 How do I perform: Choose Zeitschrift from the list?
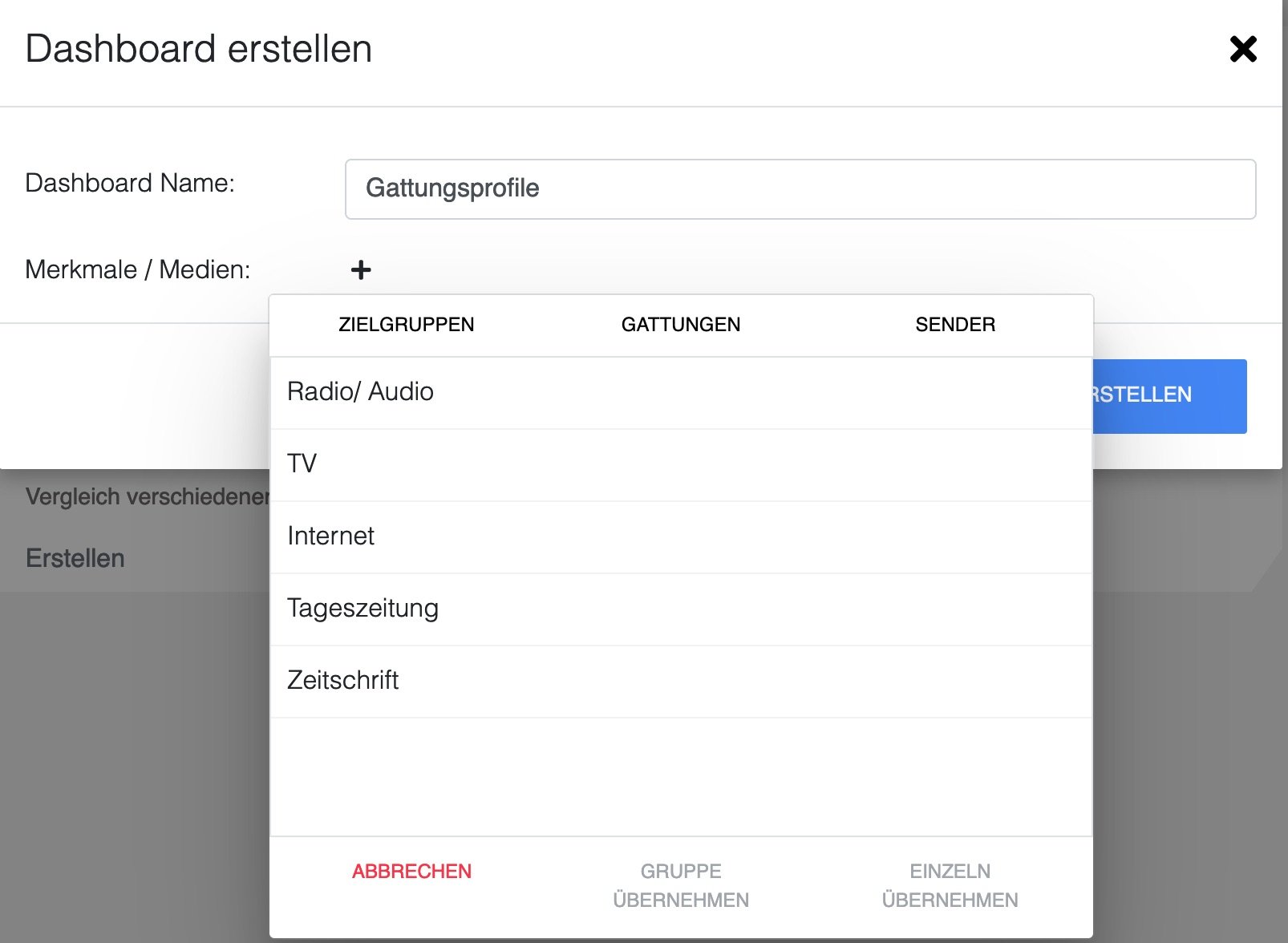point(342,681)
